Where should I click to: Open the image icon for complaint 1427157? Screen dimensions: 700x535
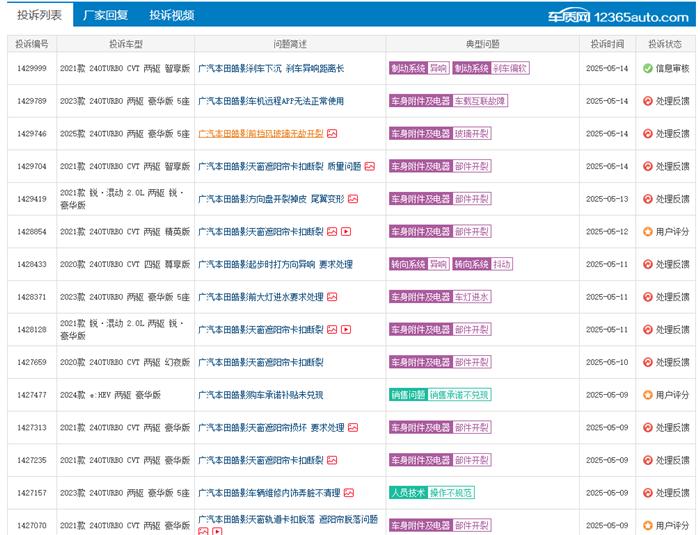click(x=349, y=493)
